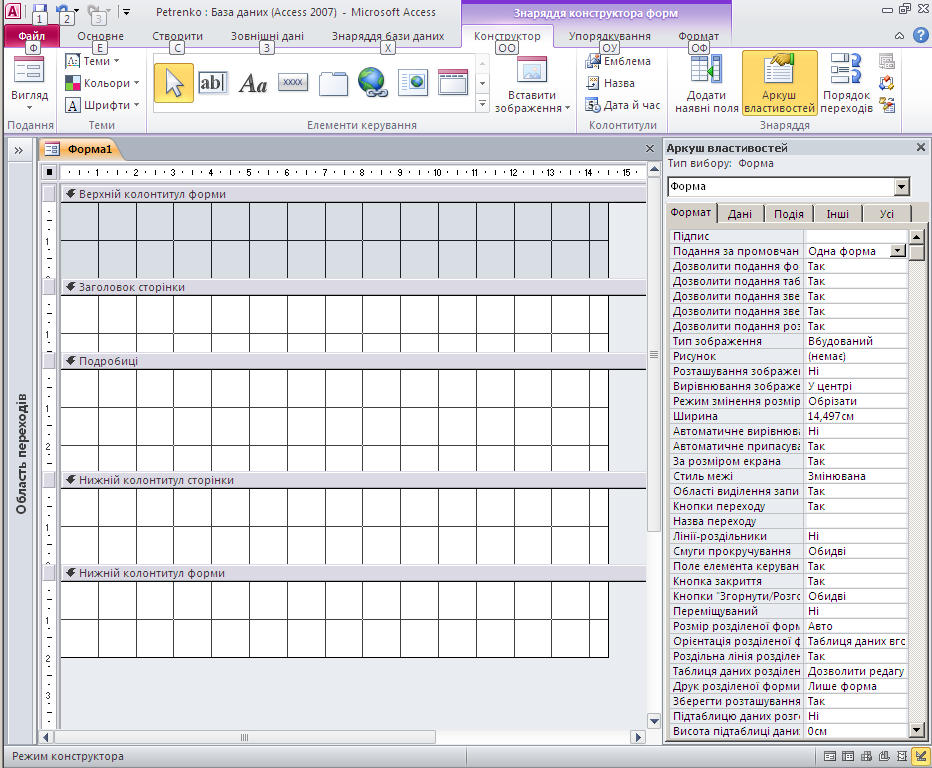Click the Емблема button
932x768 pixels.
[618, 61]
